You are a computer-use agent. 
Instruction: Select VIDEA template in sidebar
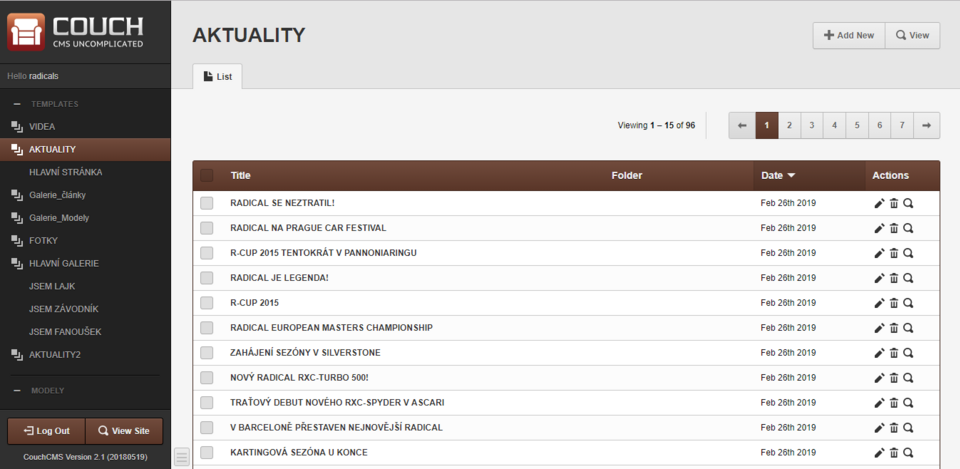click(42, 127)
